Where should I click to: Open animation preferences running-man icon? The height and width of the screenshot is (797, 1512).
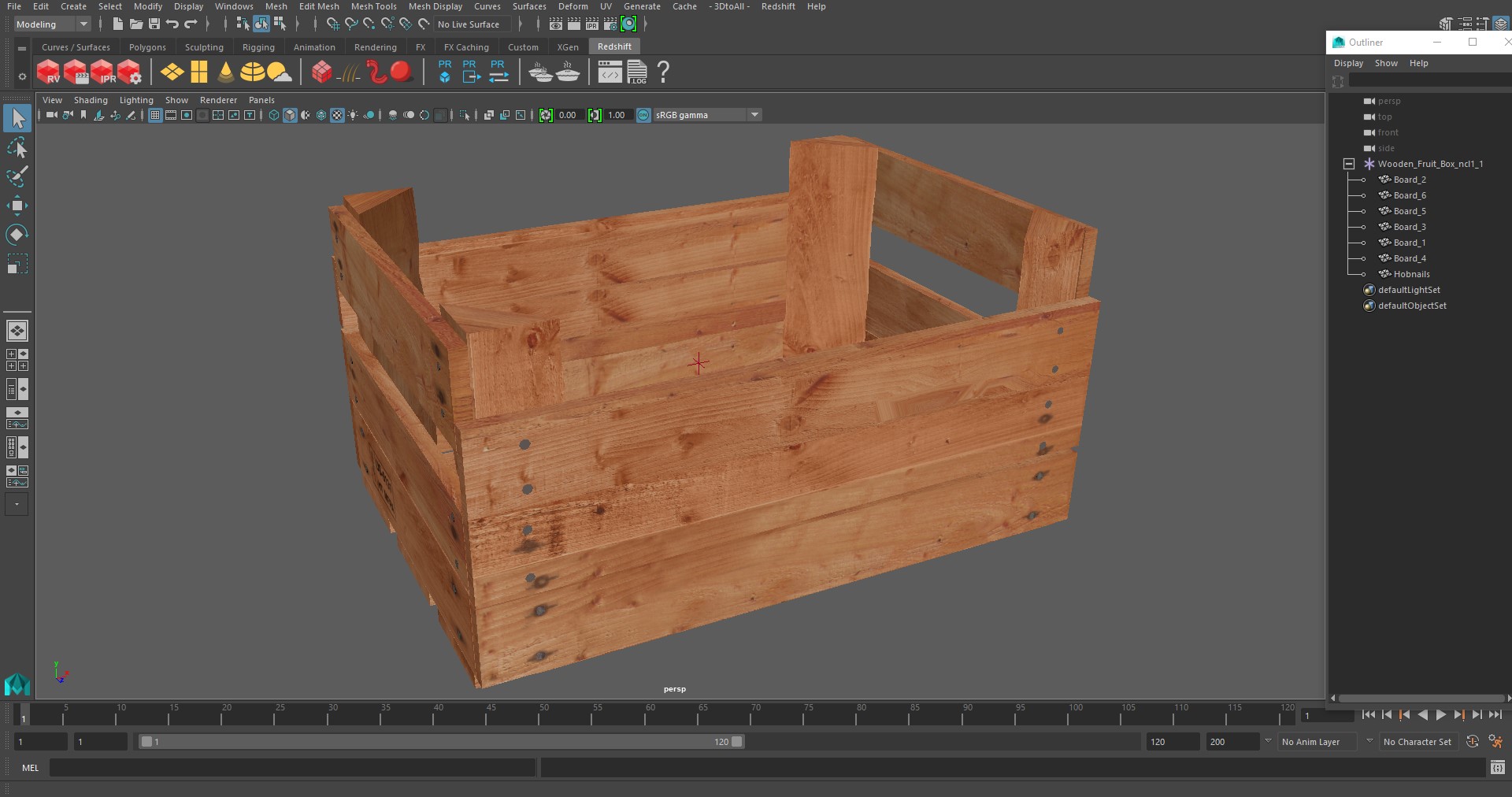(x=1495, y=742)
